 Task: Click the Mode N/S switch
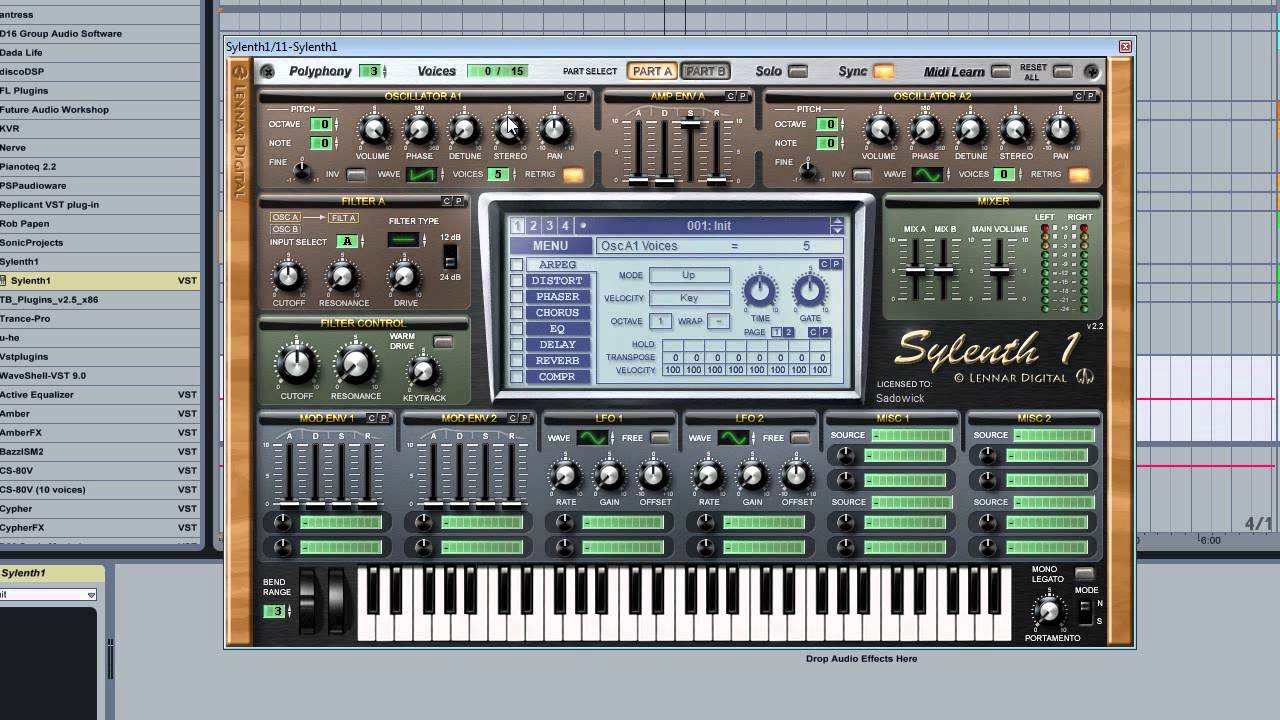click(1086, 612)
